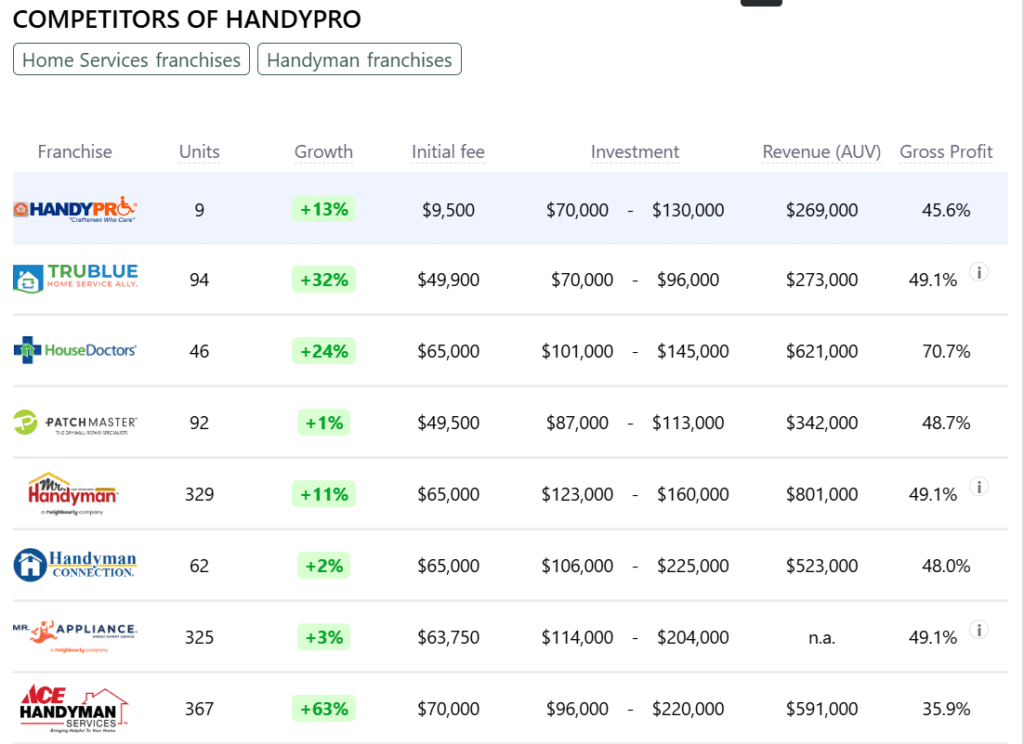
Task: Click the $87,000 investment lower value
Action: pyautogui.click(x=577, y=423)
